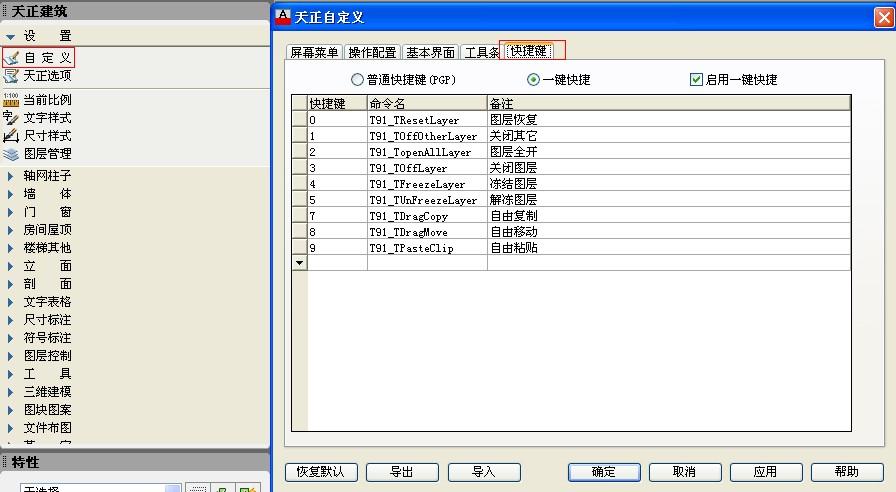Click the 天正选项 icon
896x492 pixels.
coord(11,75)
